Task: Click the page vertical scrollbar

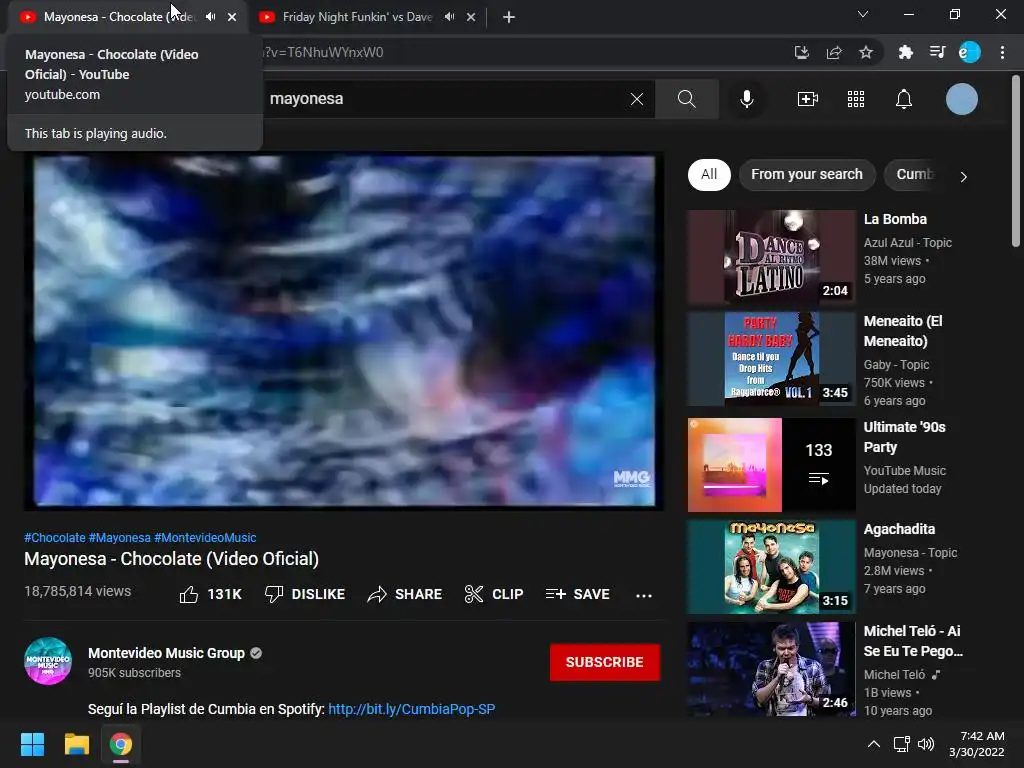Action: pyautogui.click(x=1016, y=161)
